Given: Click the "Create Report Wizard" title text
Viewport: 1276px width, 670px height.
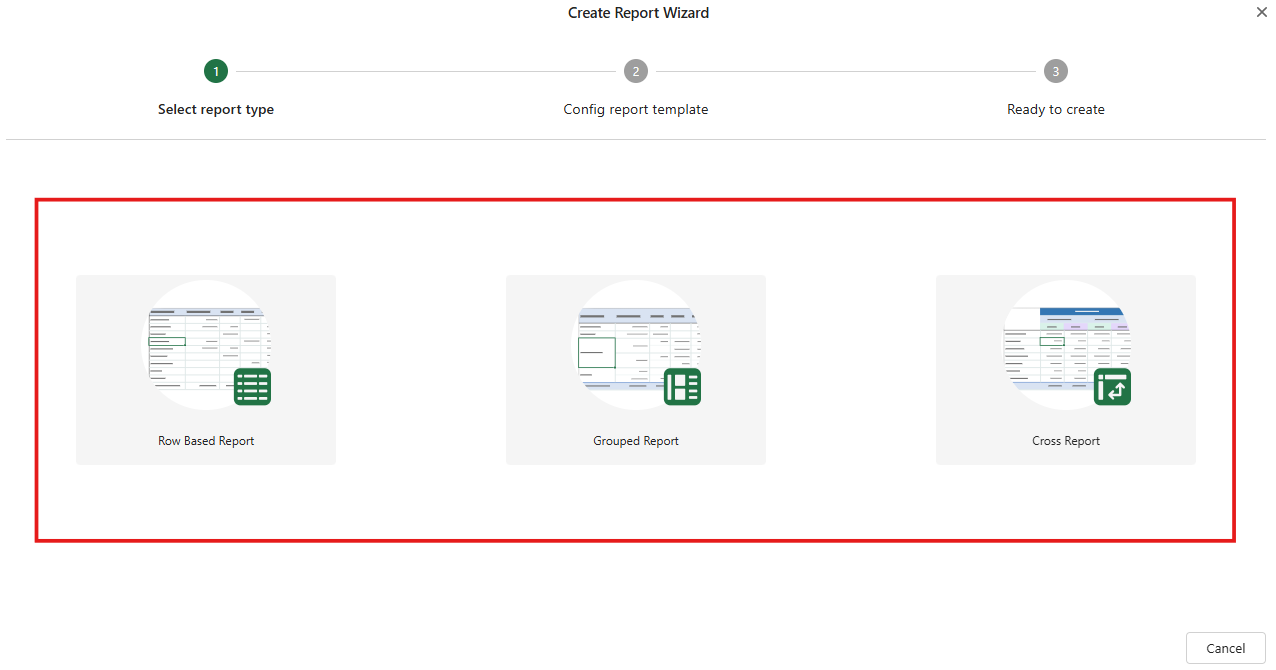Looking at the screenshot, I should (x=638, y=13).
